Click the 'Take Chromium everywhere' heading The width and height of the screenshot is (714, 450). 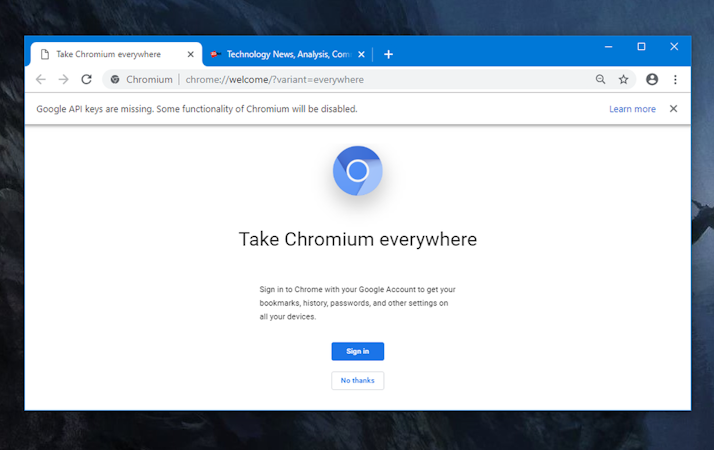[x=358, y=239]
